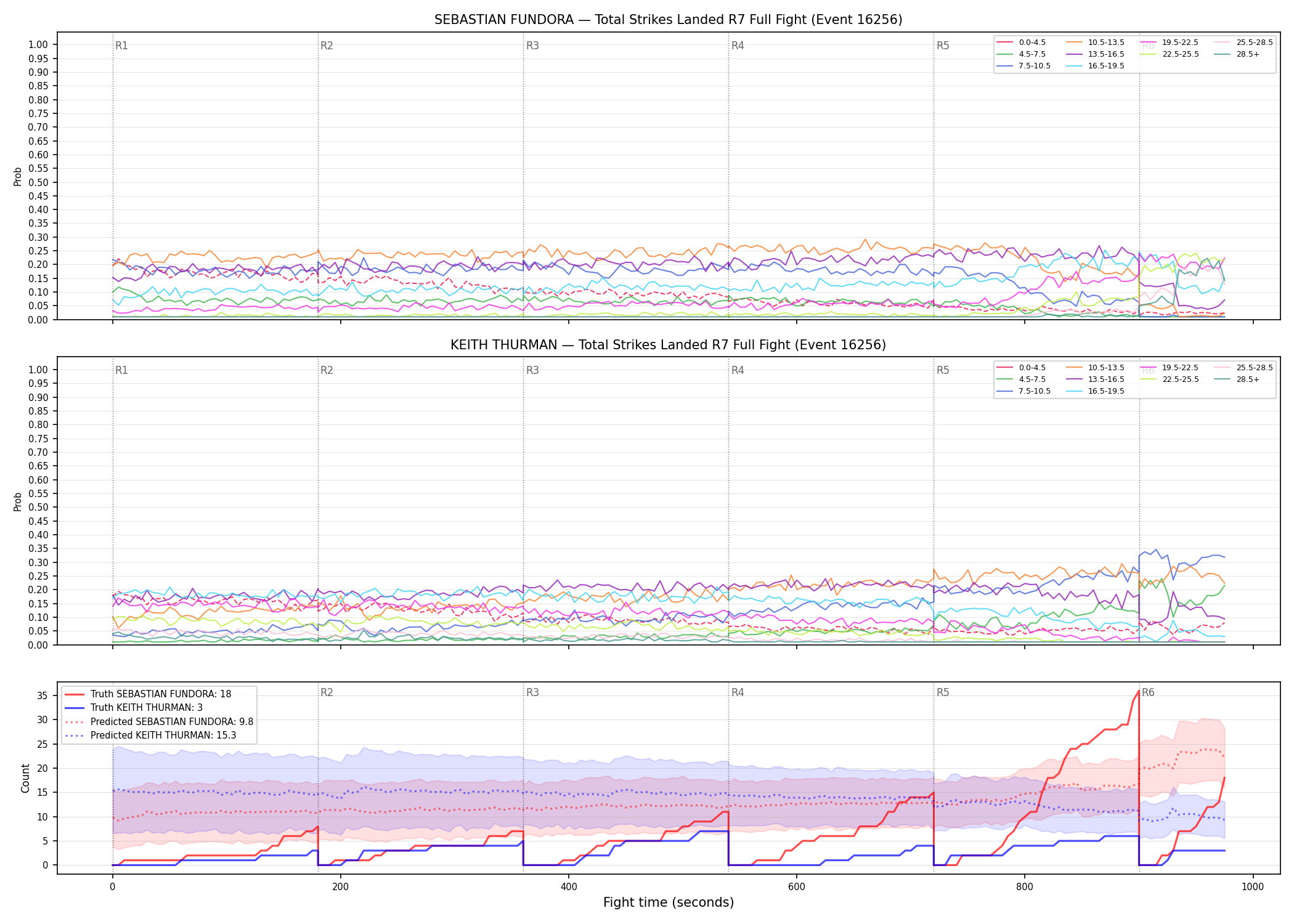Click the R3 round marker in the Count chart
The image size is (1294, 924).
532,692
